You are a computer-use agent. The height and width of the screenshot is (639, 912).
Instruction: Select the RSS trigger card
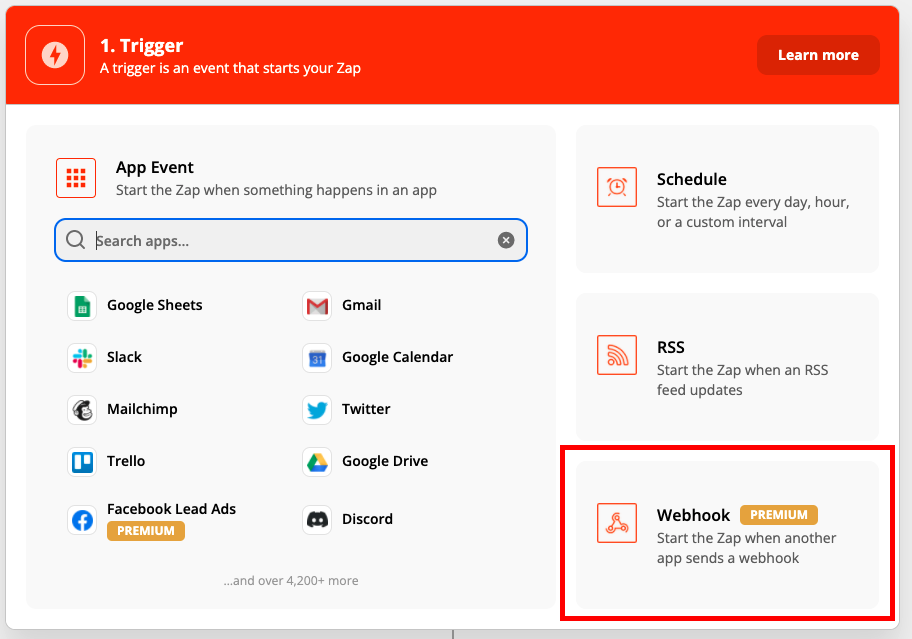click(727, 367)
